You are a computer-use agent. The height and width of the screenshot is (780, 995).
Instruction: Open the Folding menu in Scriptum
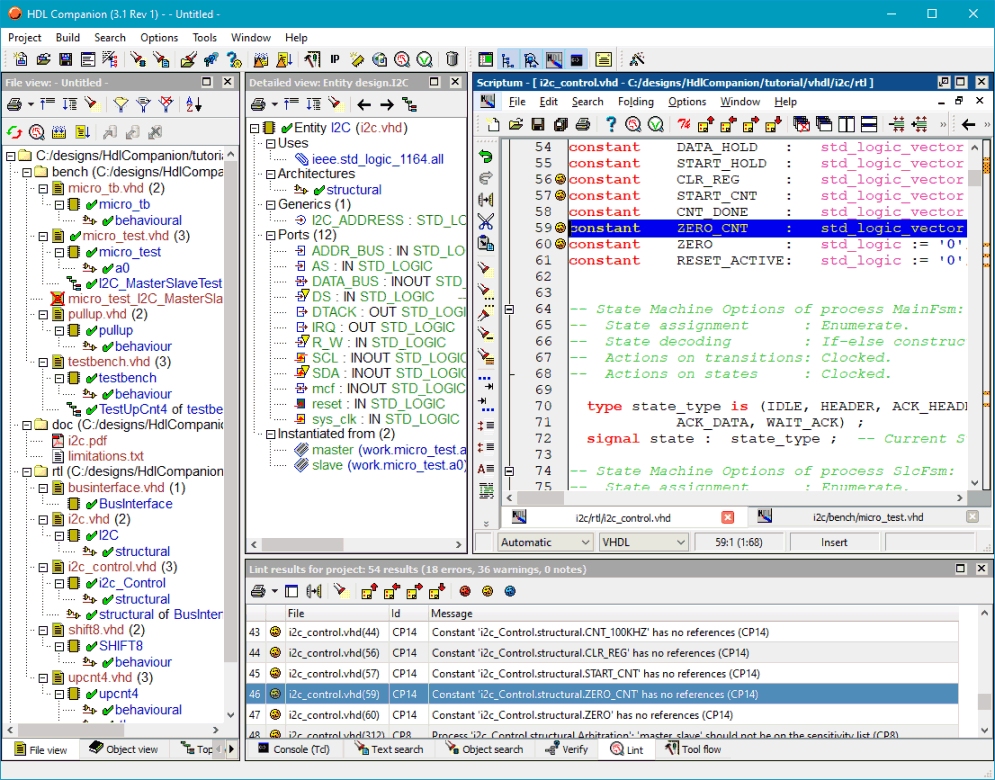click(x=635, y=101)
